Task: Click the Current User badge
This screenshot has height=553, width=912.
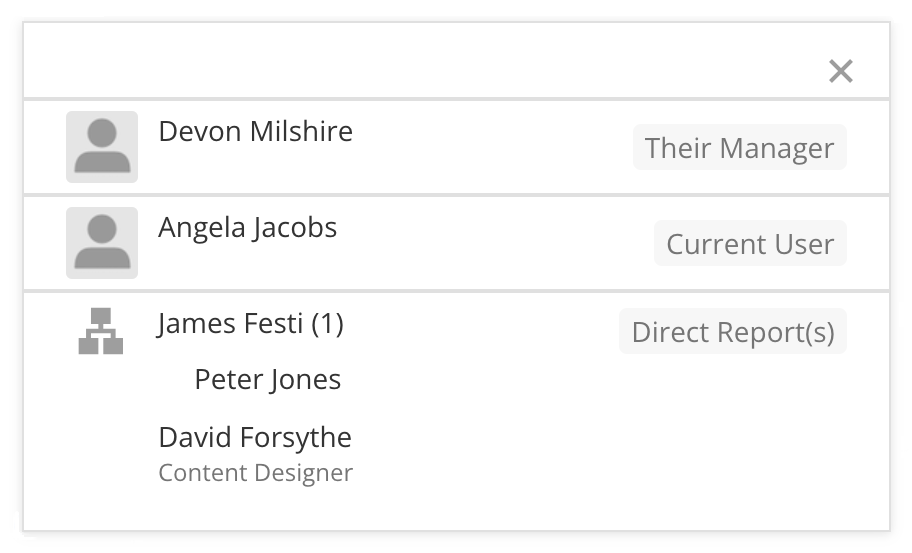Action: pyautogui.click(x=750, y=243)
